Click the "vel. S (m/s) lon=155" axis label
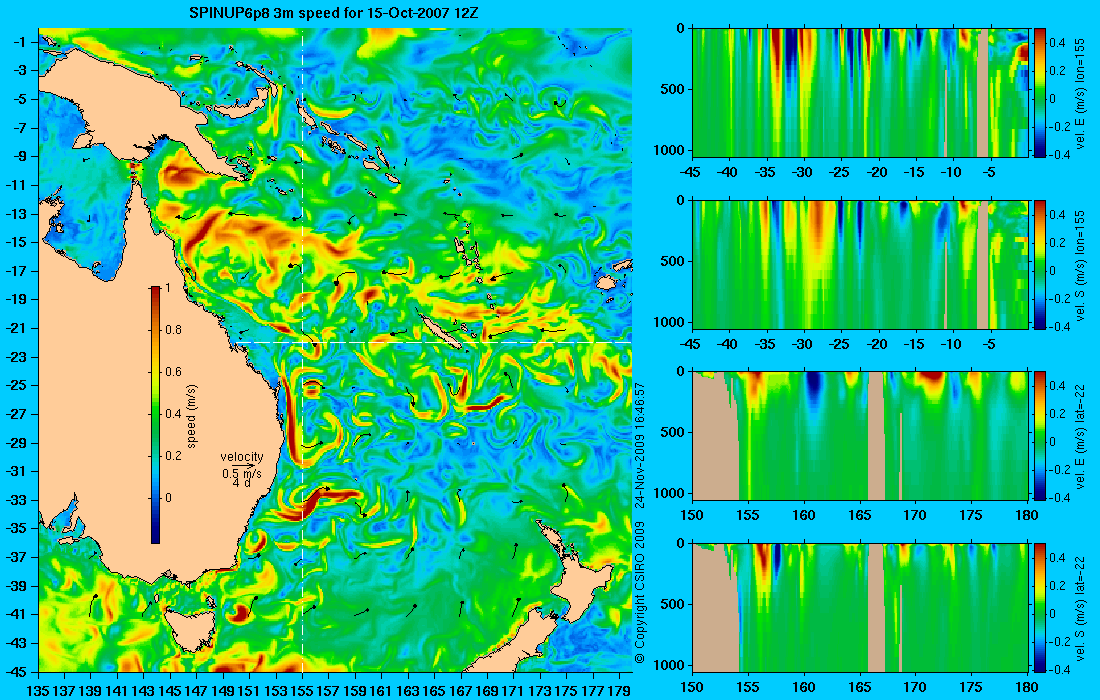Viewport: 1100px width, 700px height. coord(1080,264)
